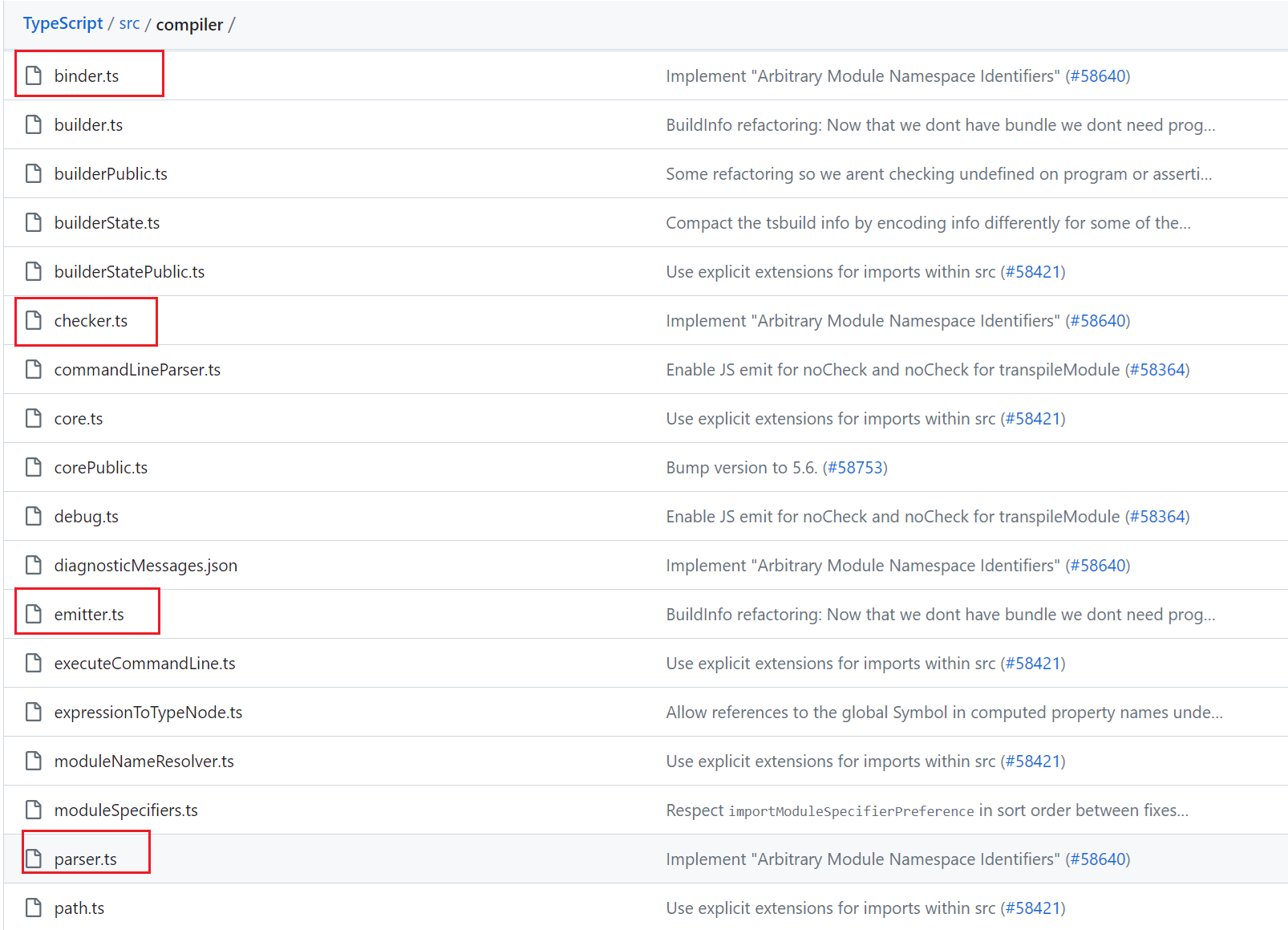Open PR #58421 link in builderStatePublic.ts row
Screen dimensions: 1288x930
coord(1033,271)
